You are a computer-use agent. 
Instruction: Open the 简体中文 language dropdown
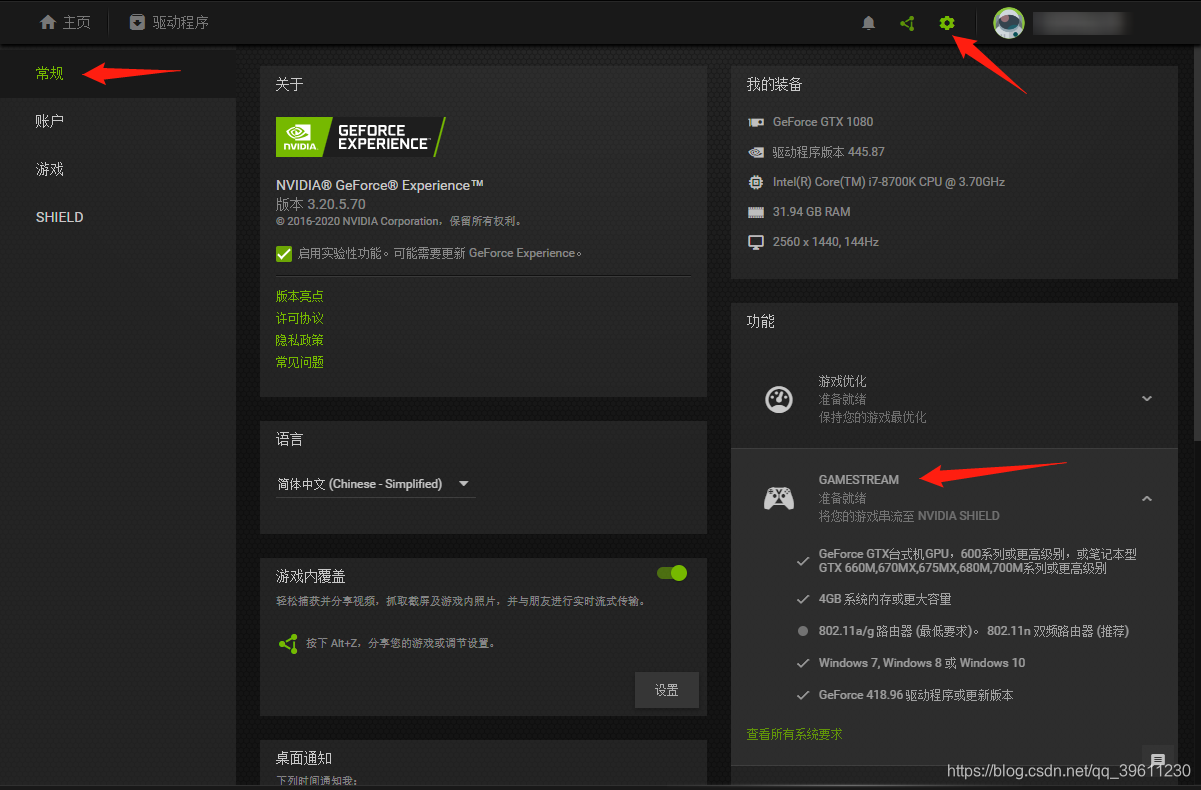[375, 484]
